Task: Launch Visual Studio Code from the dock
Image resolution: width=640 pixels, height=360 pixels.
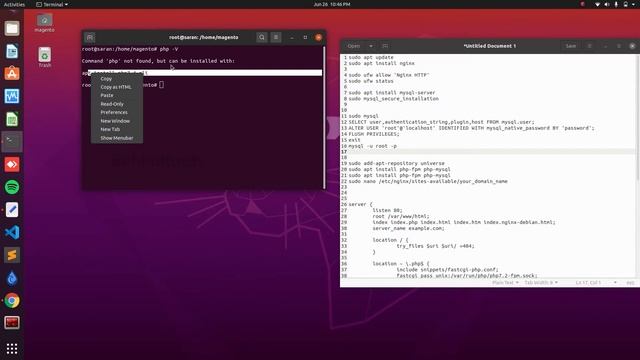Action: click(x=12, y=232)
